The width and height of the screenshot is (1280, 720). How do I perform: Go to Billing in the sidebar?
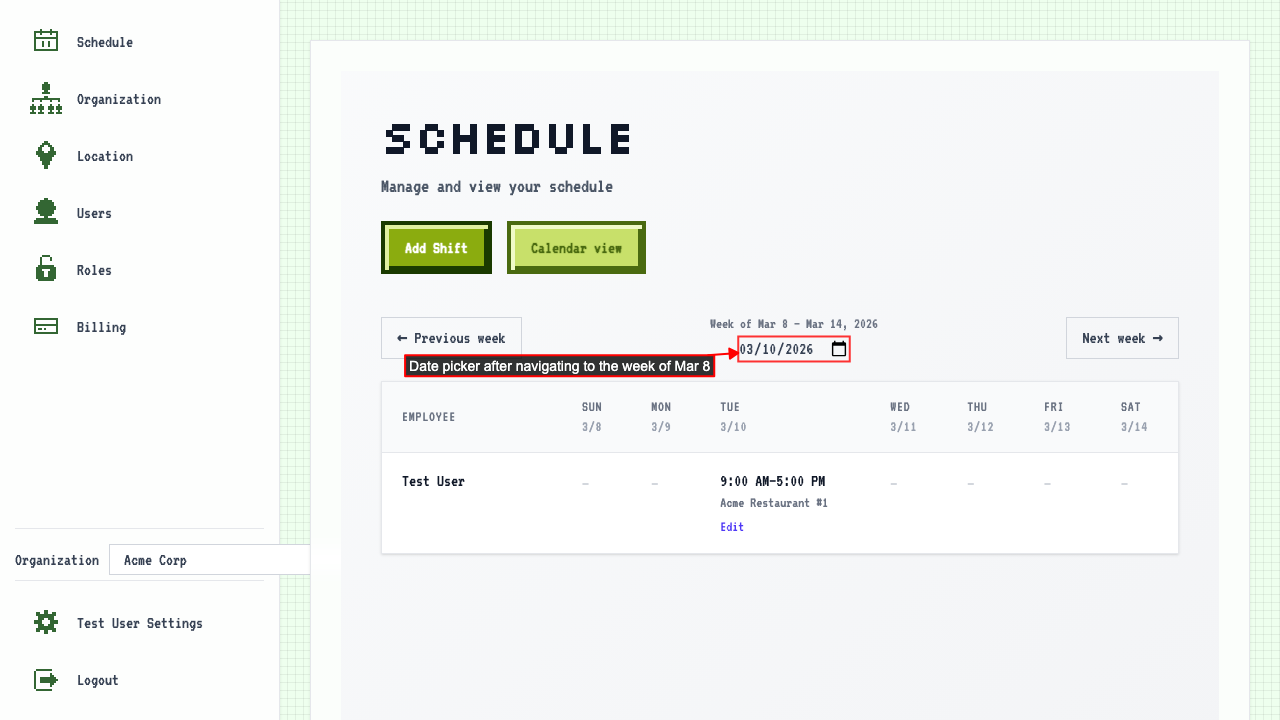coord(101,327)
